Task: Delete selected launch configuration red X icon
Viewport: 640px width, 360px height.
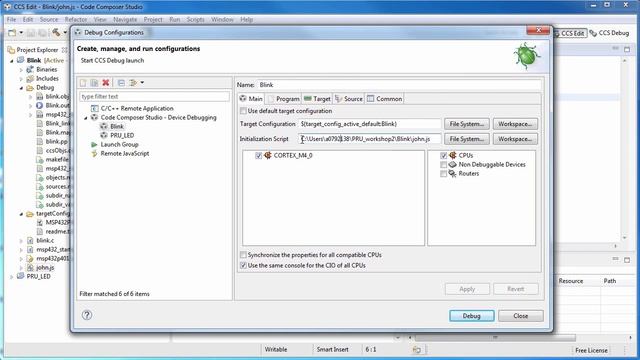Action: click(106, 82)
